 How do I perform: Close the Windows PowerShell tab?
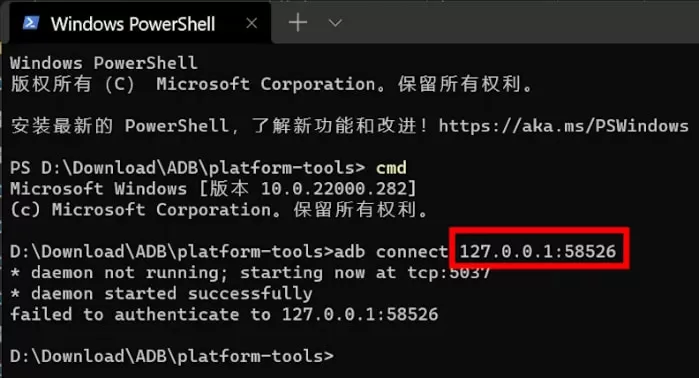(251, 23)
